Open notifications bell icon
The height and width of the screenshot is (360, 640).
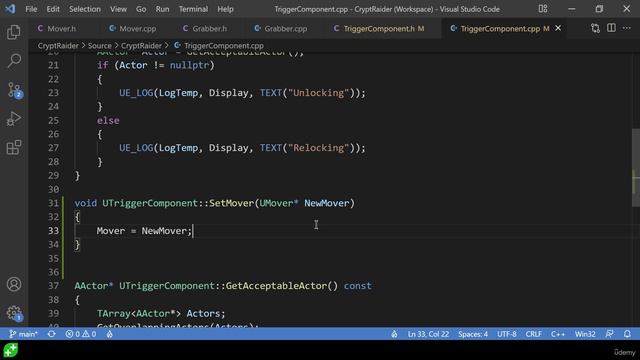[x=627, y=334]
